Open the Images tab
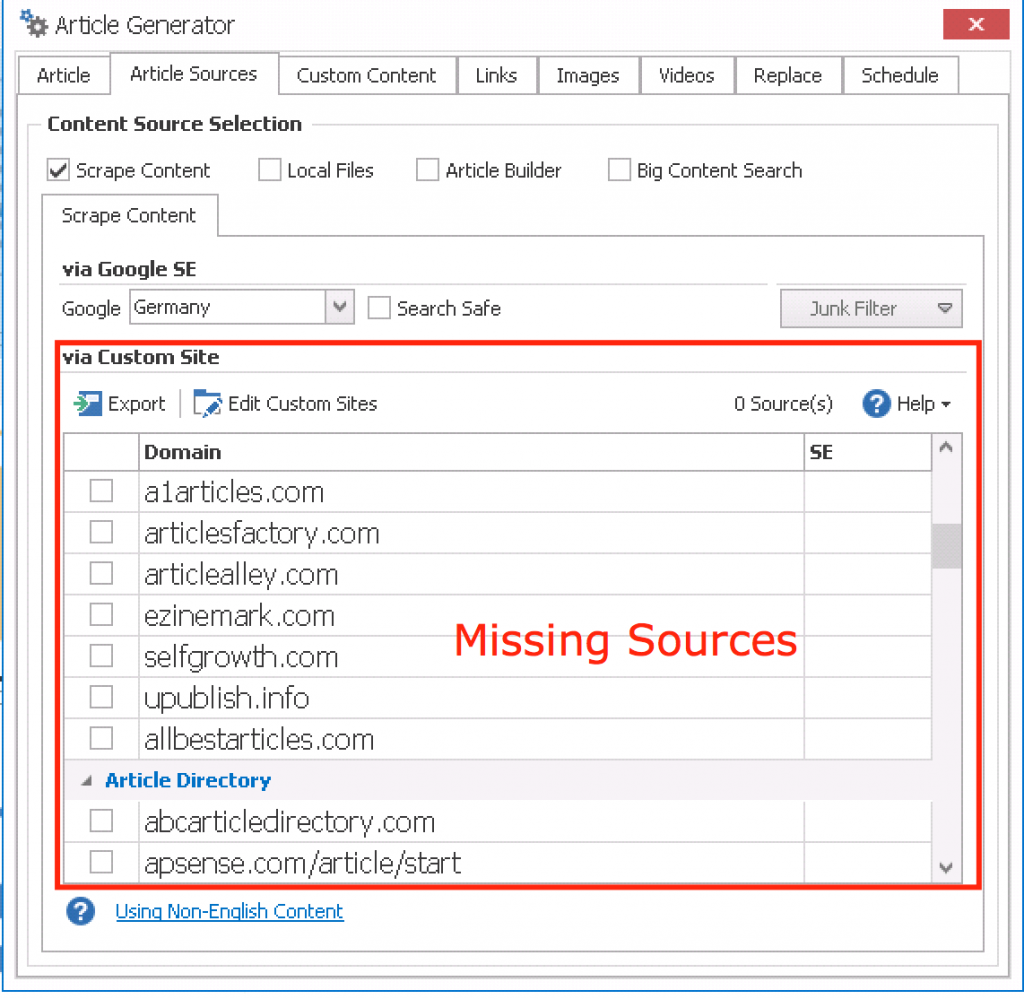Screen dimensions: 1024x999 tap(588, 76)
